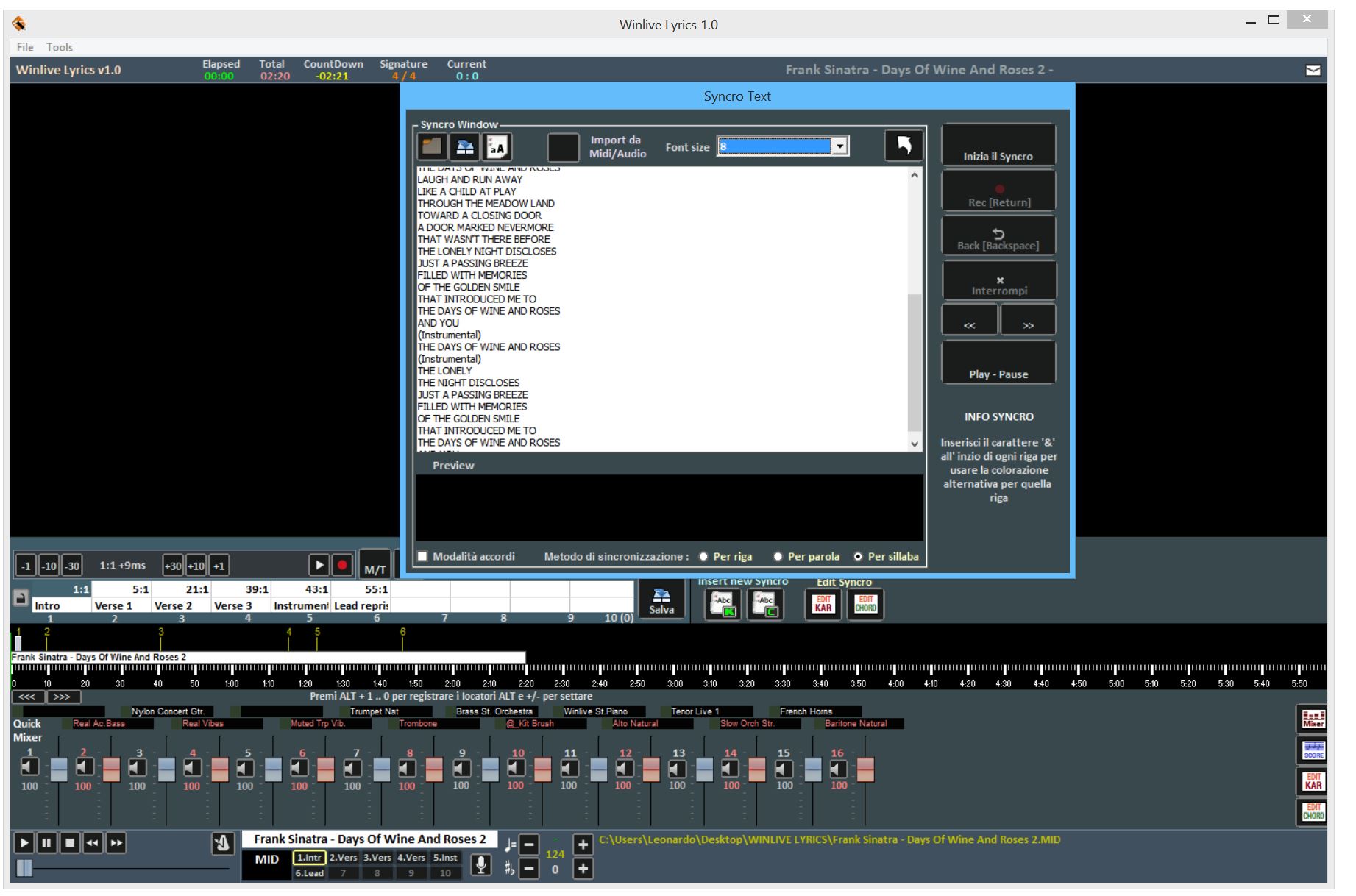Open lyrics file with folder icon in Syncro Window
Screen dimensions: 1356x896
tap(433, 146)
